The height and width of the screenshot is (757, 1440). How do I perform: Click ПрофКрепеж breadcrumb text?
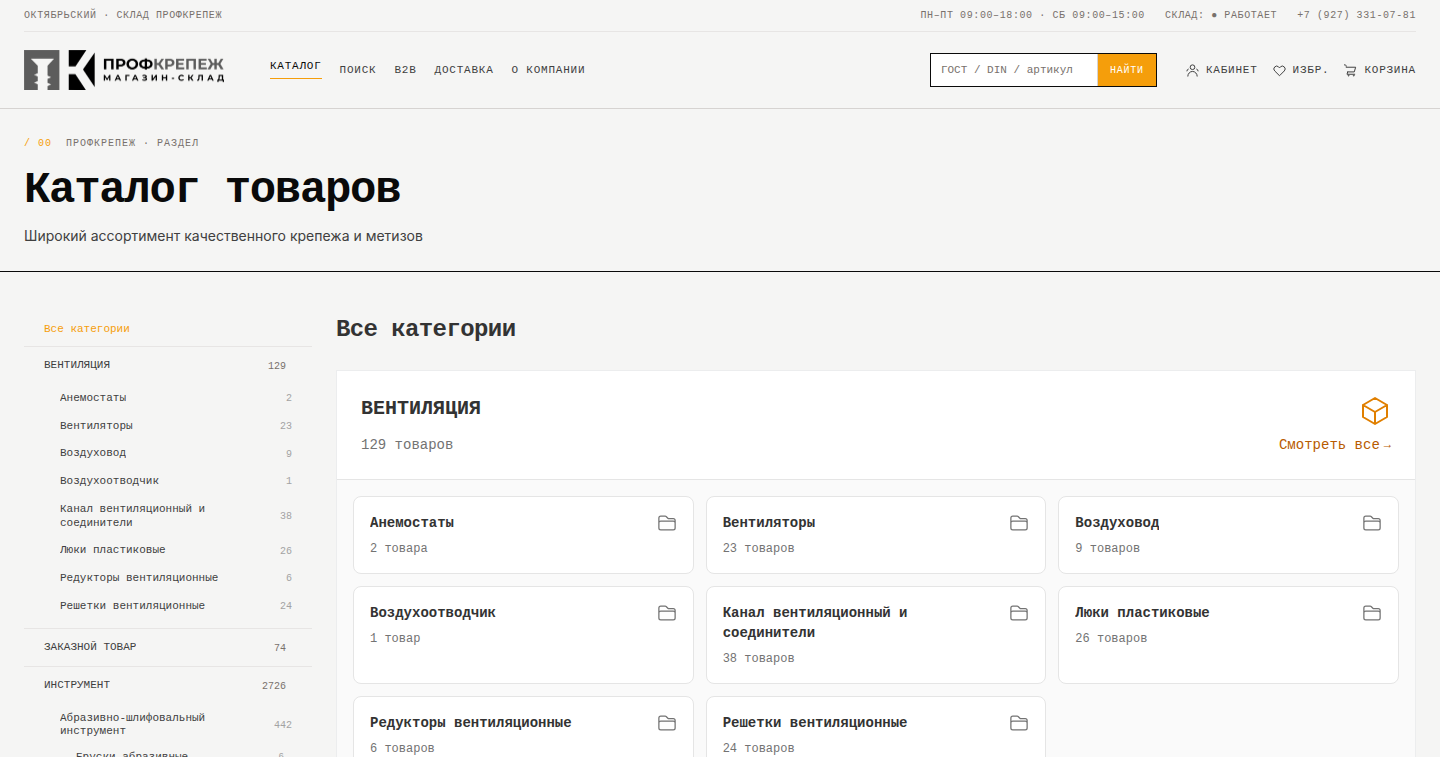click(x=100, y=143)
